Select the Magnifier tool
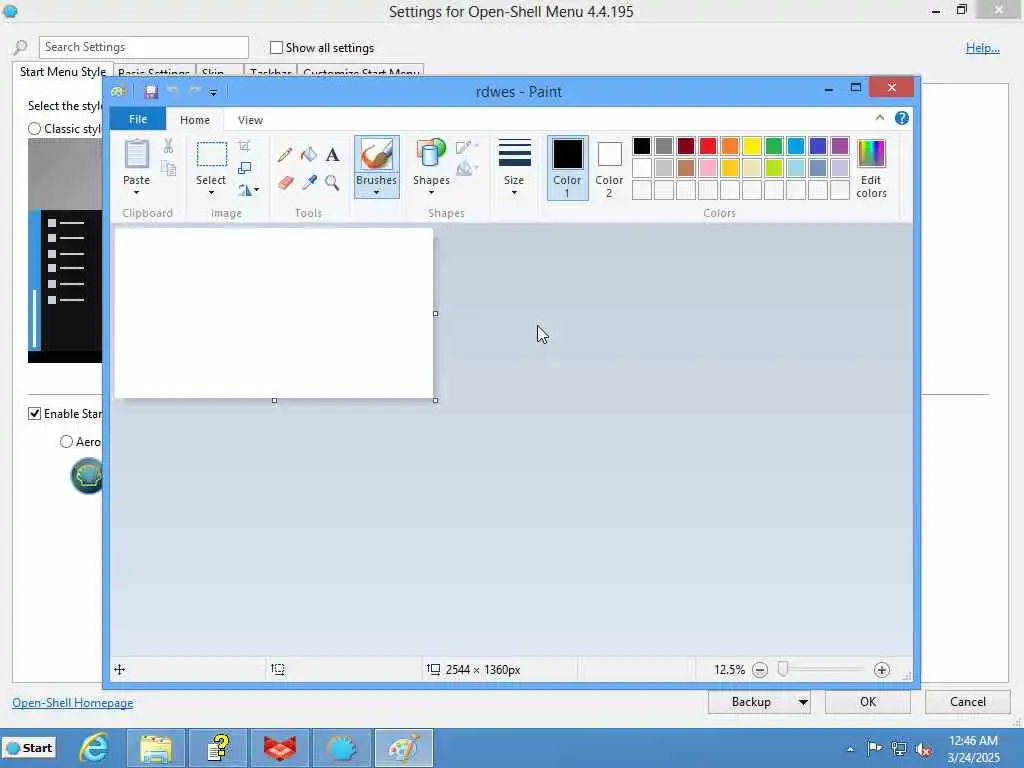Viewport: 1024px width, 768px height. 332,182
